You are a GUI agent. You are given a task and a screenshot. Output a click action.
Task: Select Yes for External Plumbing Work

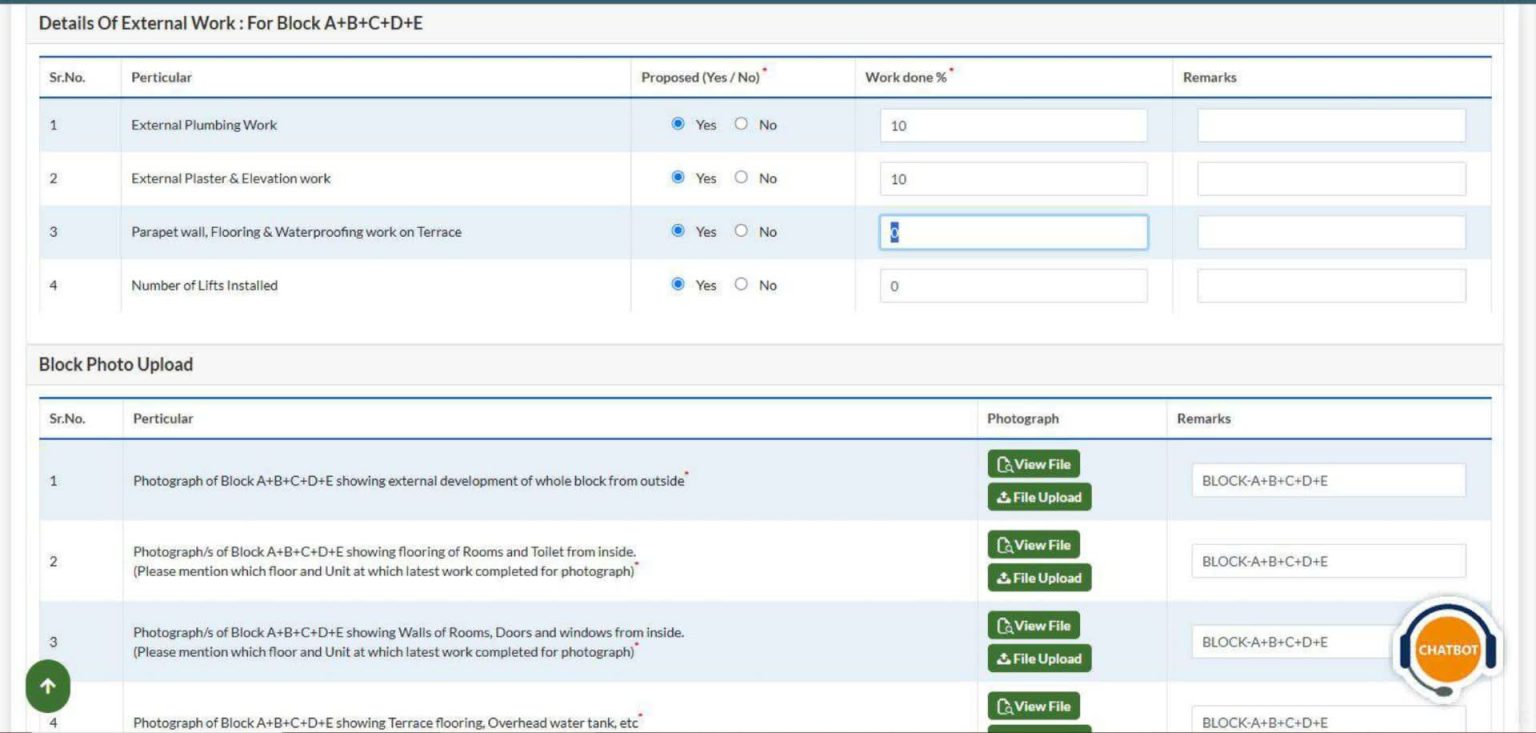pos(678,124)
